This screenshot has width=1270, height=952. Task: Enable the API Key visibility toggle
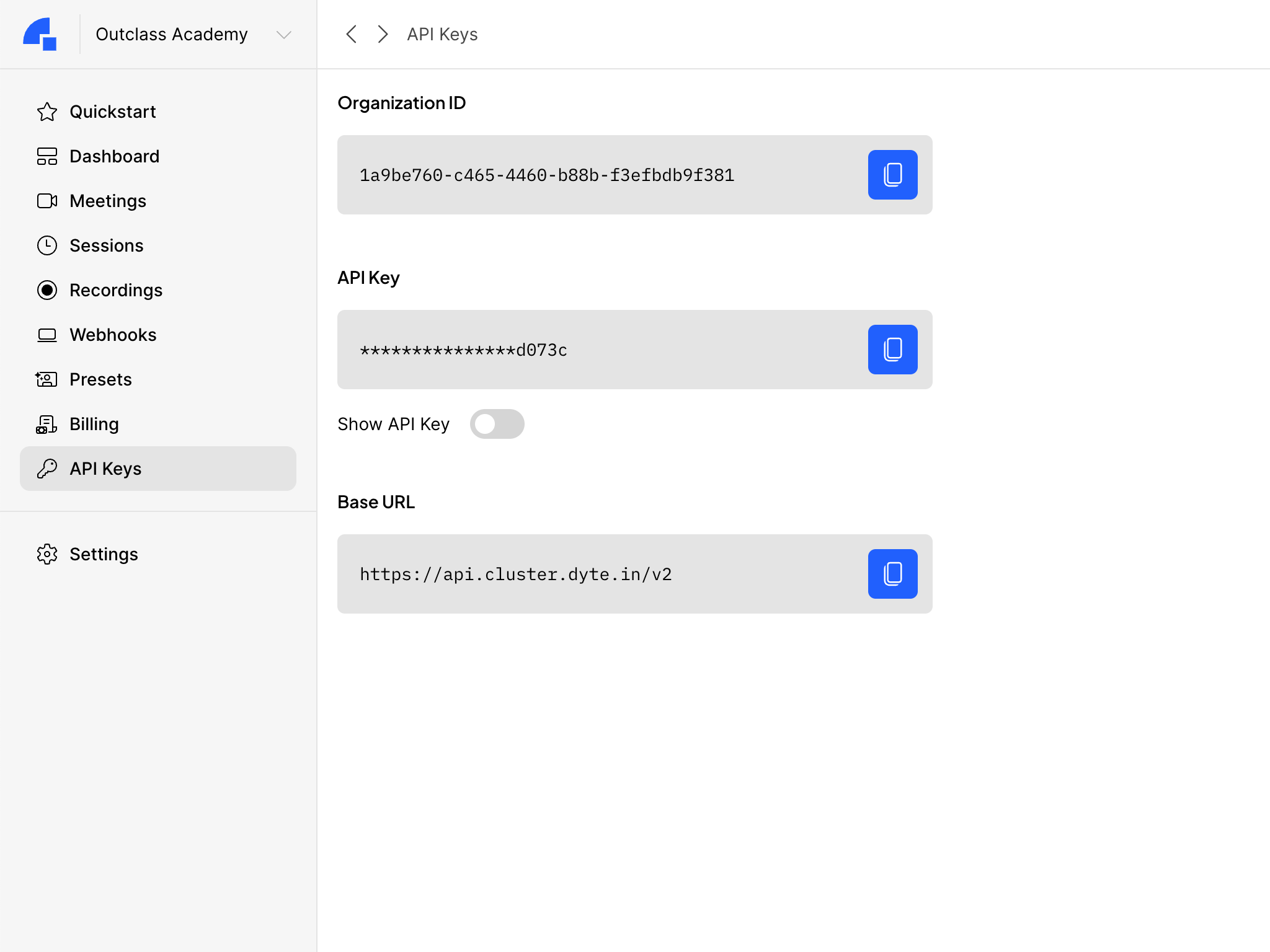coord(497,424)
